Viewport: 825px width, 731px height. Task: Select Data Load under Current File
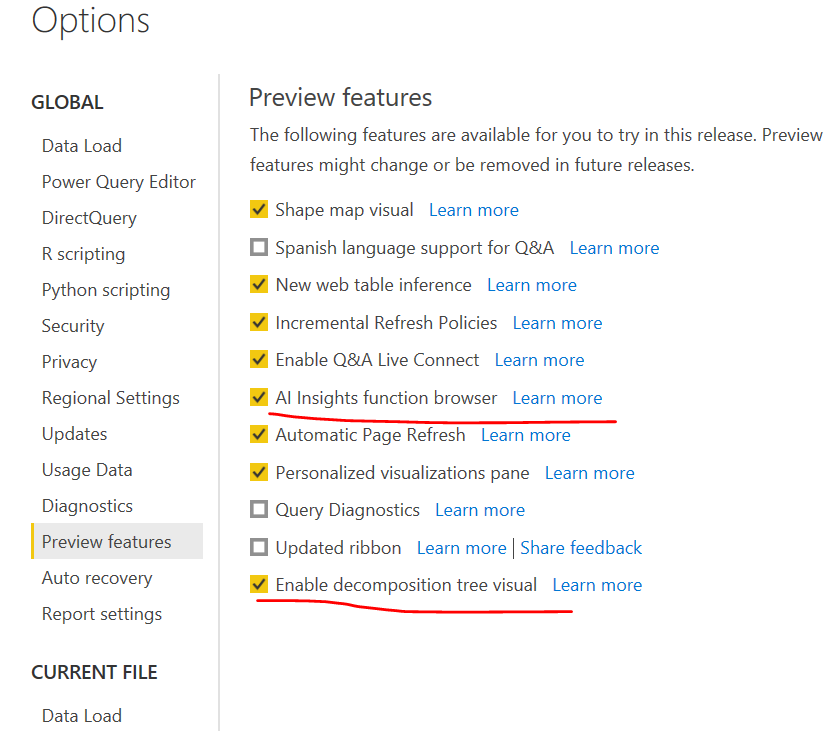(x=81, y=716)
